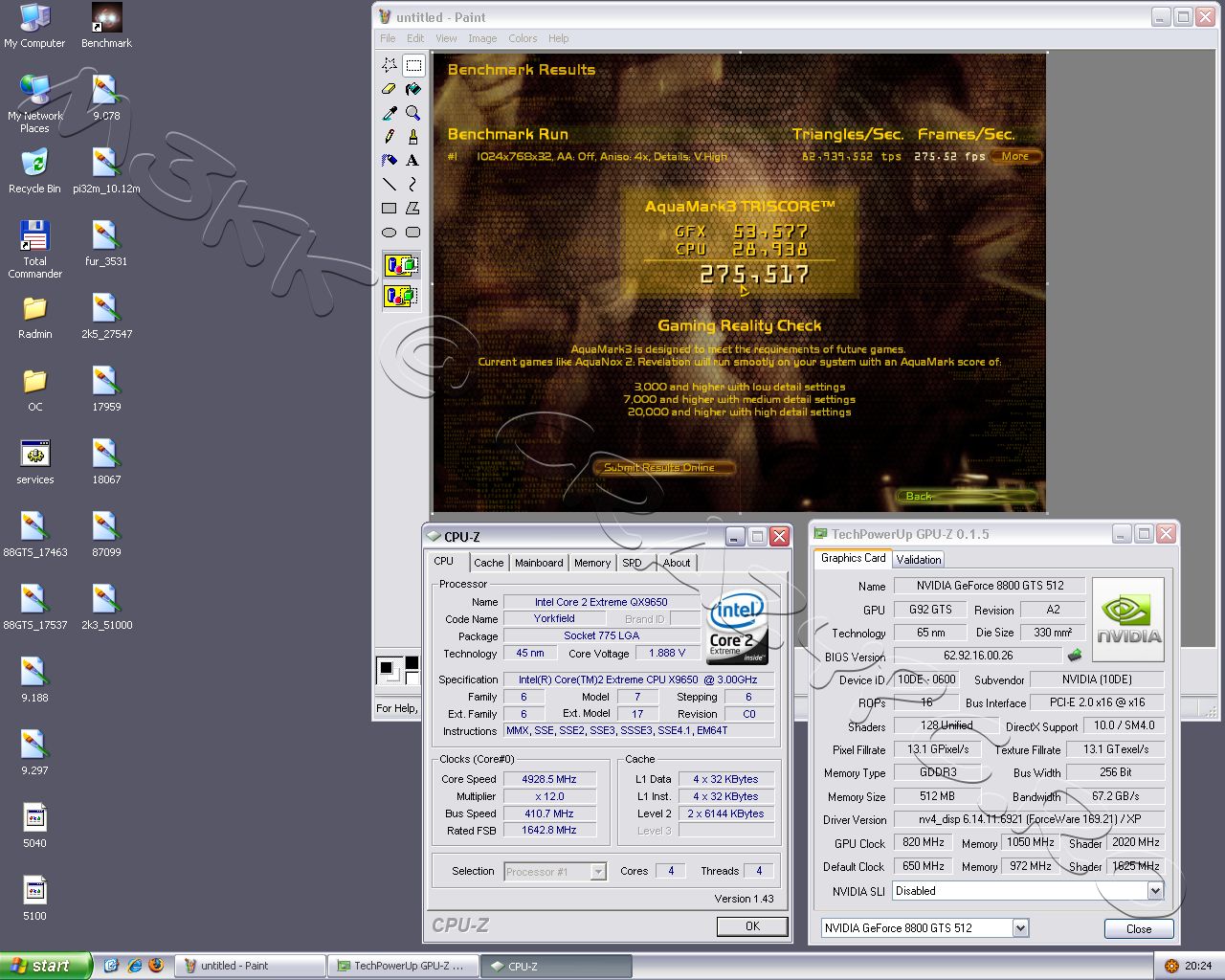Viewport: 1225px width, 980px height.
Task: Select the OC folder on the desktop
Action: coord(34,390)
